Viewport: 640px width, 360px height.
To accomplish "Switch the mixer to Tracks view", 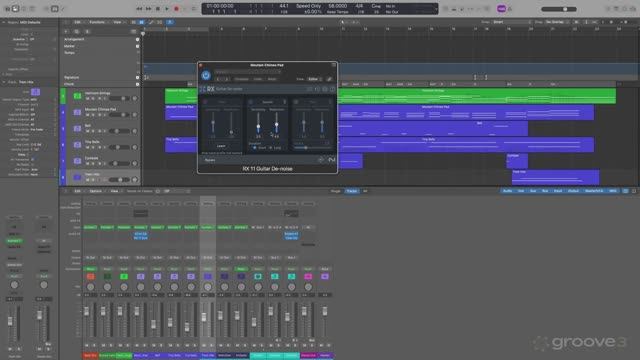I will point(351,191).
